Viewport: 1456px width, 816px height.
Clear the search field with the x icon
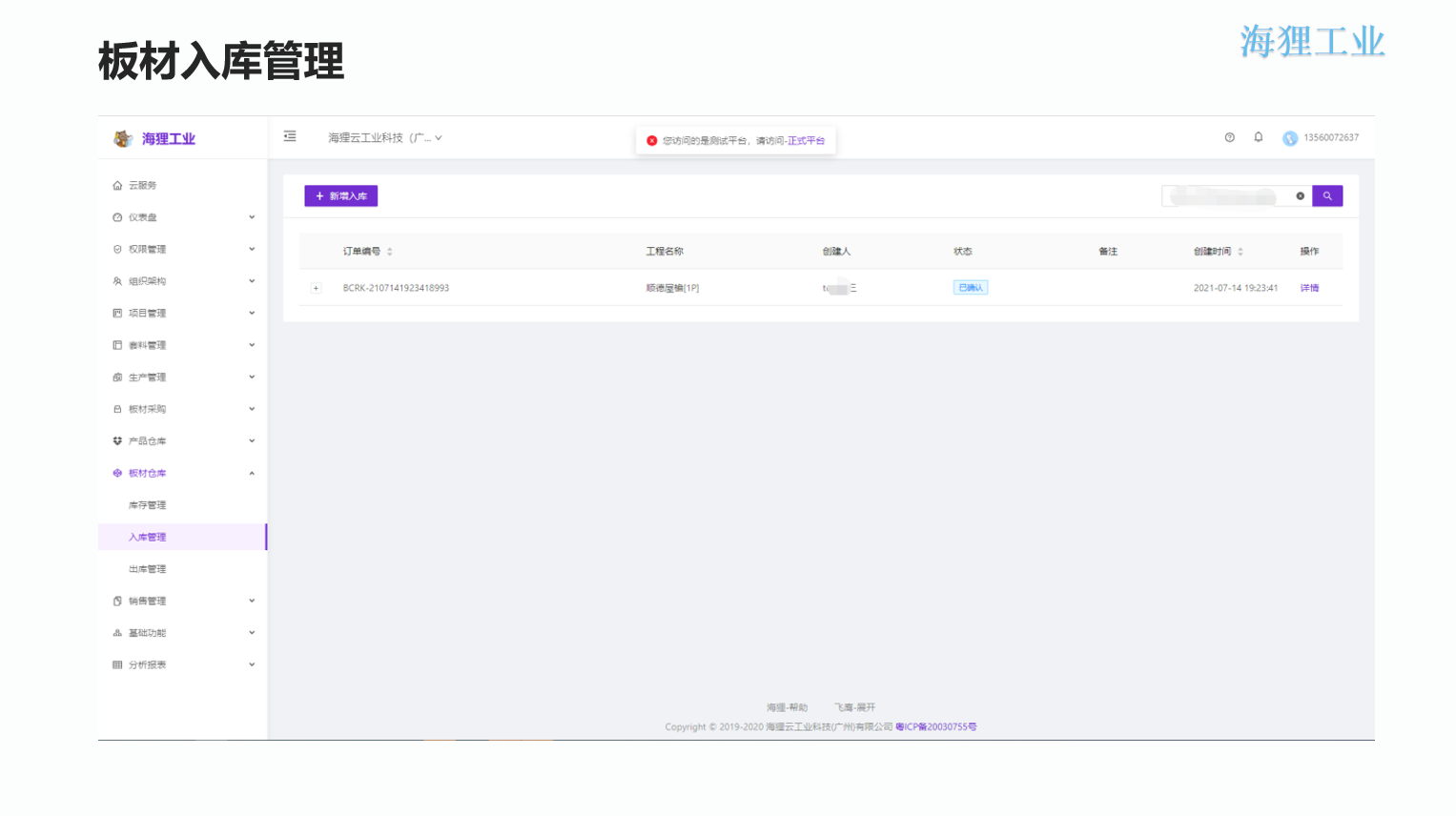pos(1300,196)
